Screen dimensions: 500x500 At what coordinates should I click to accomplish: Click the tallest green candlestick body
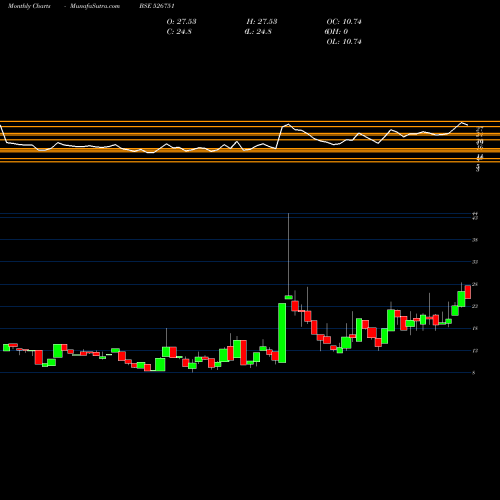(282, 333)
